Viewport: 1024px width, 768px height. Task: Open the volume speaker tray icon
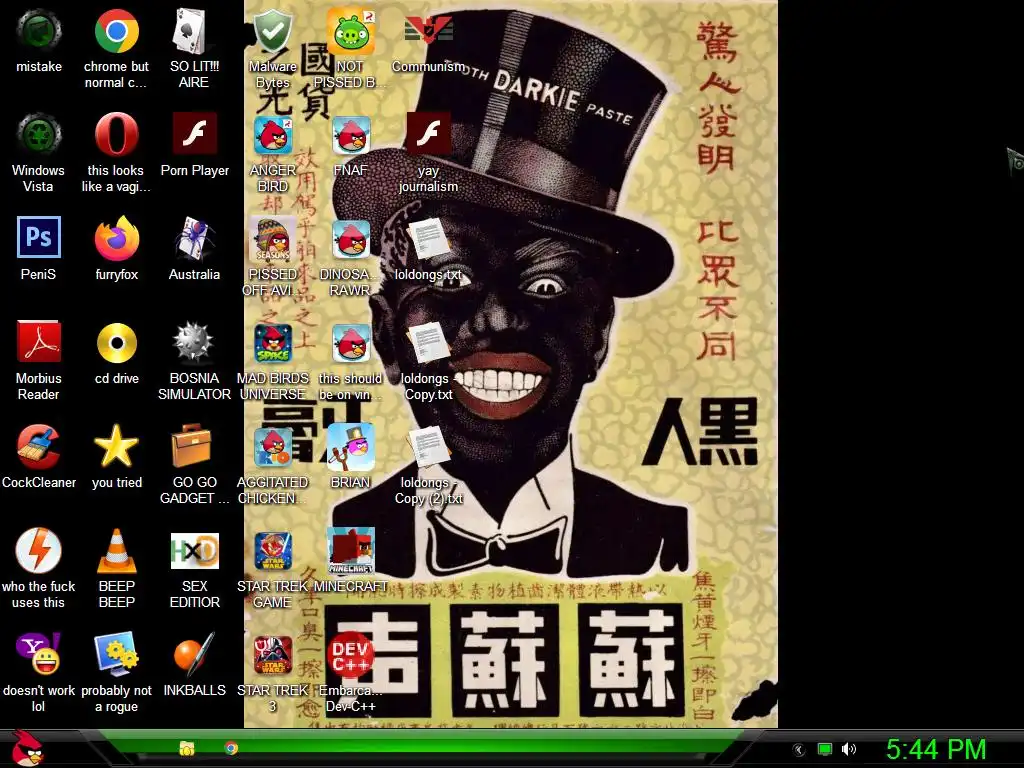[848, 750]
